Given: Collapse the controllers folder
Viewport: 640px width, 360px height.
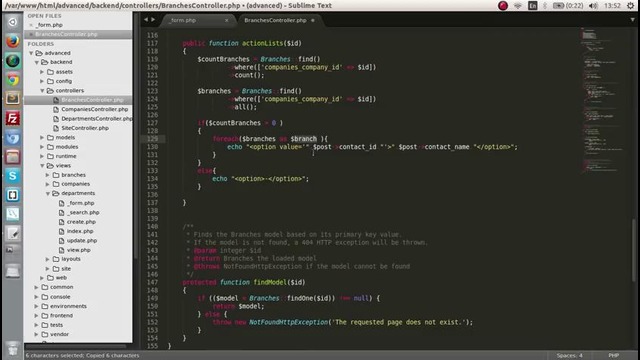Looking at the screenshot, I should (x=42, y=91).
